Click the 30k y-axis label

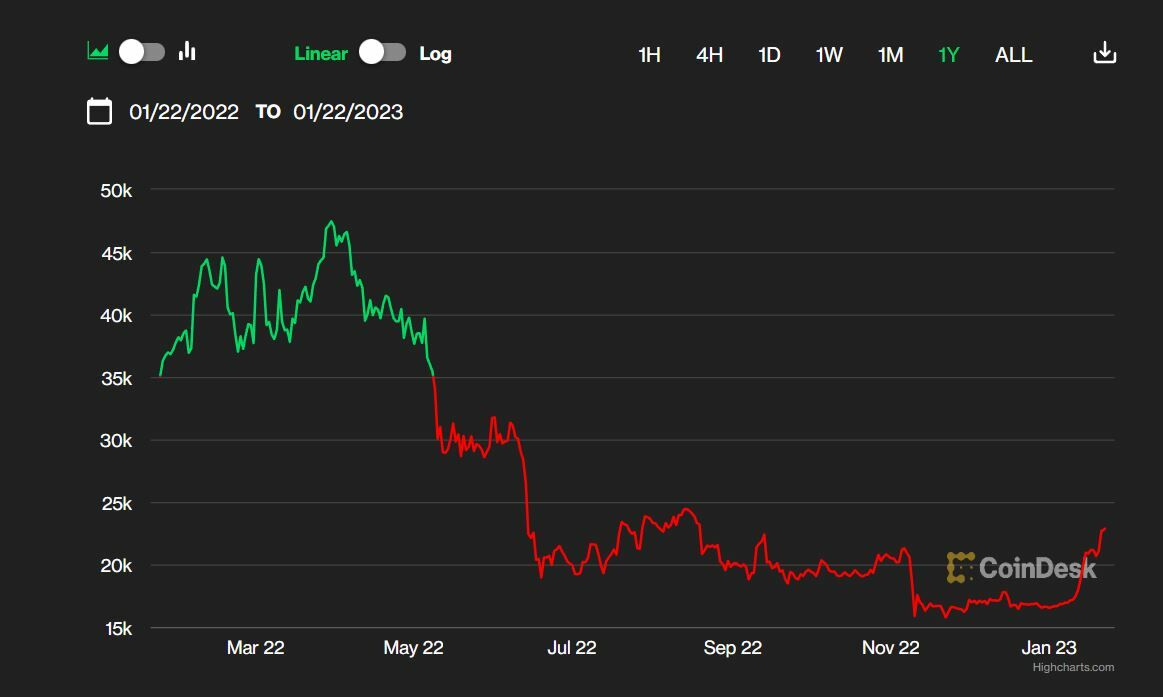(116, 441)
